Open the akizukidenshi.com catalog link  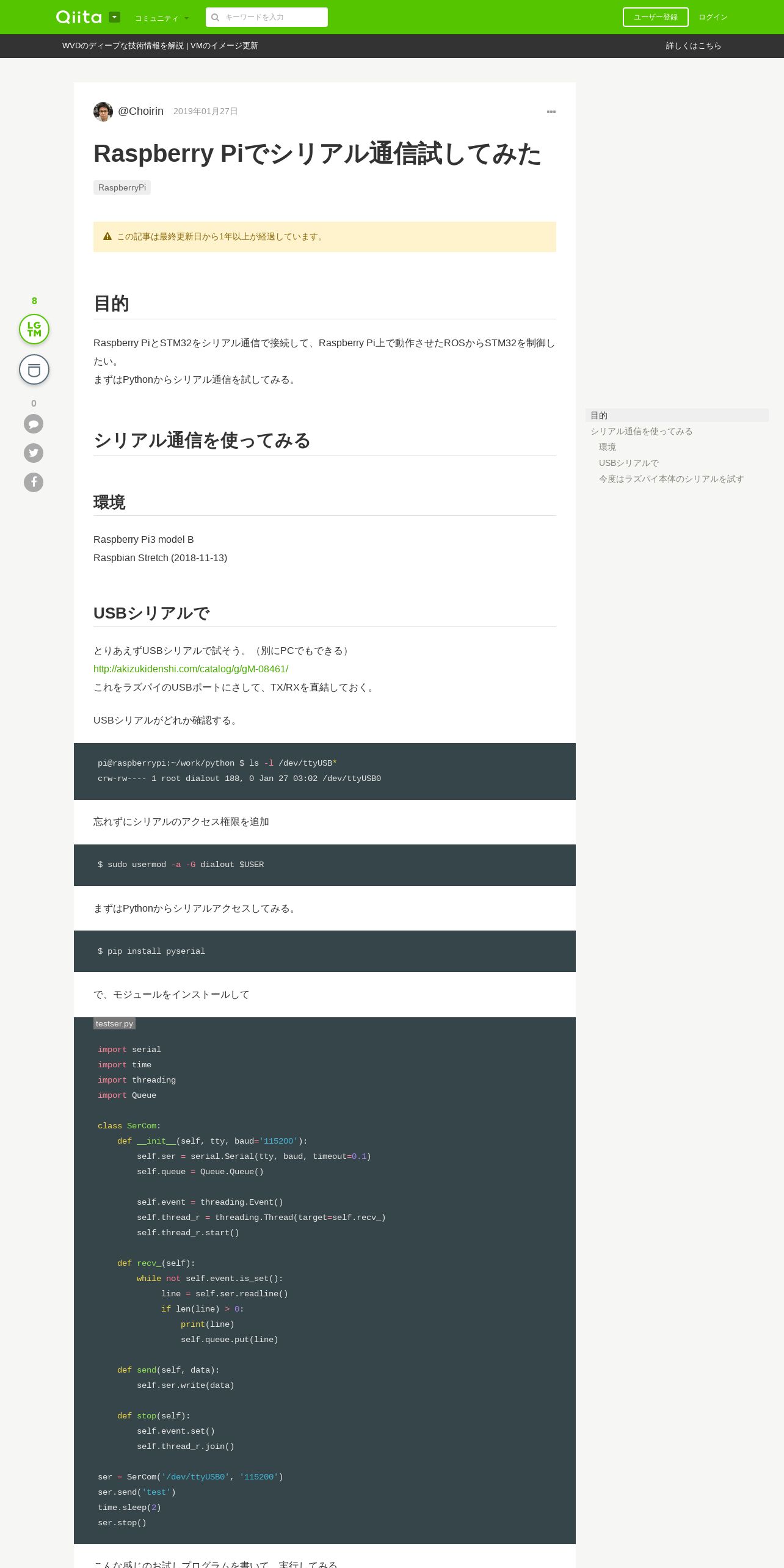tap(191, 669)
